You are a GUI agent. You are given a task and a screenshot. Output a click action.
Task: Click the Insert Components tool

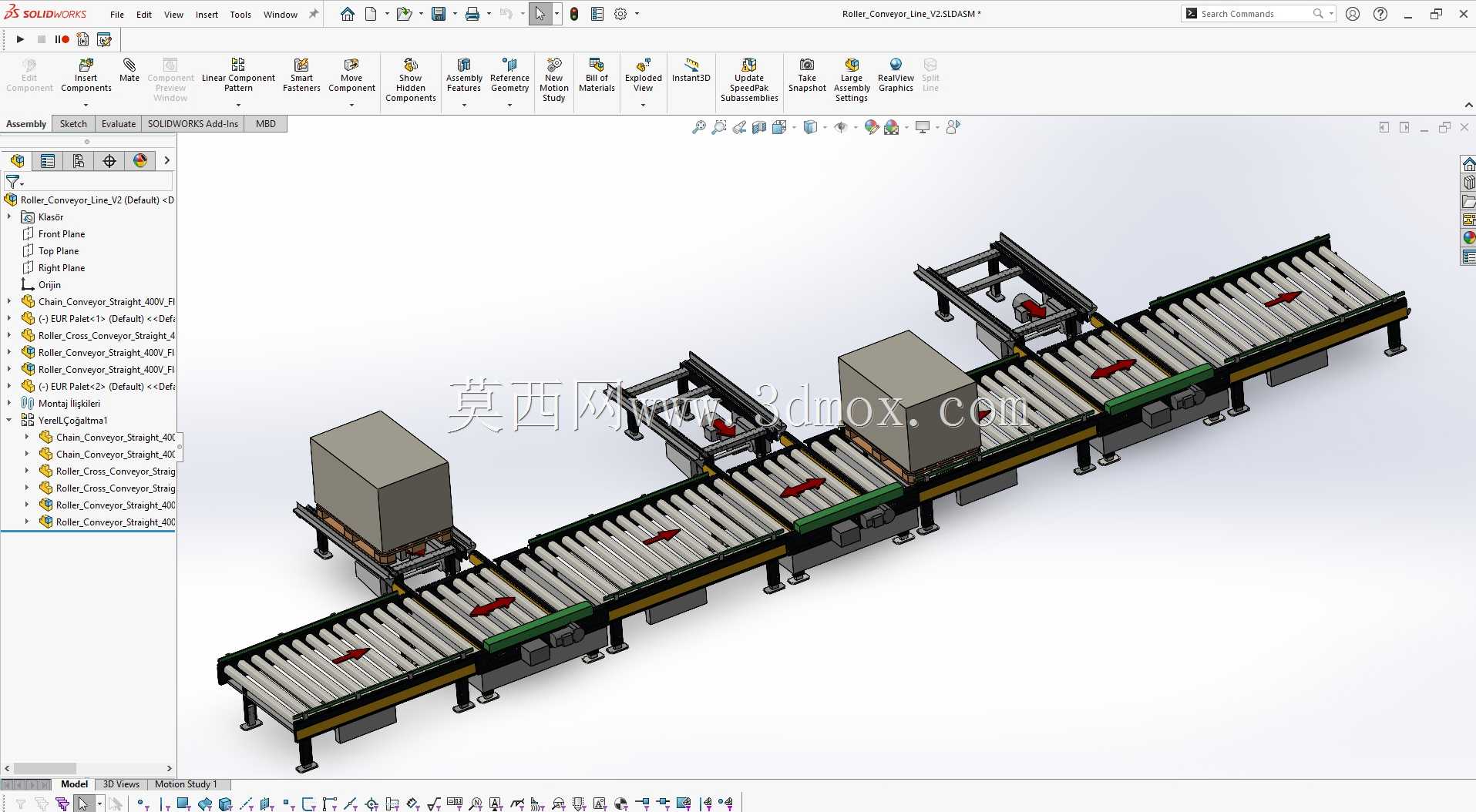[86, 75]
